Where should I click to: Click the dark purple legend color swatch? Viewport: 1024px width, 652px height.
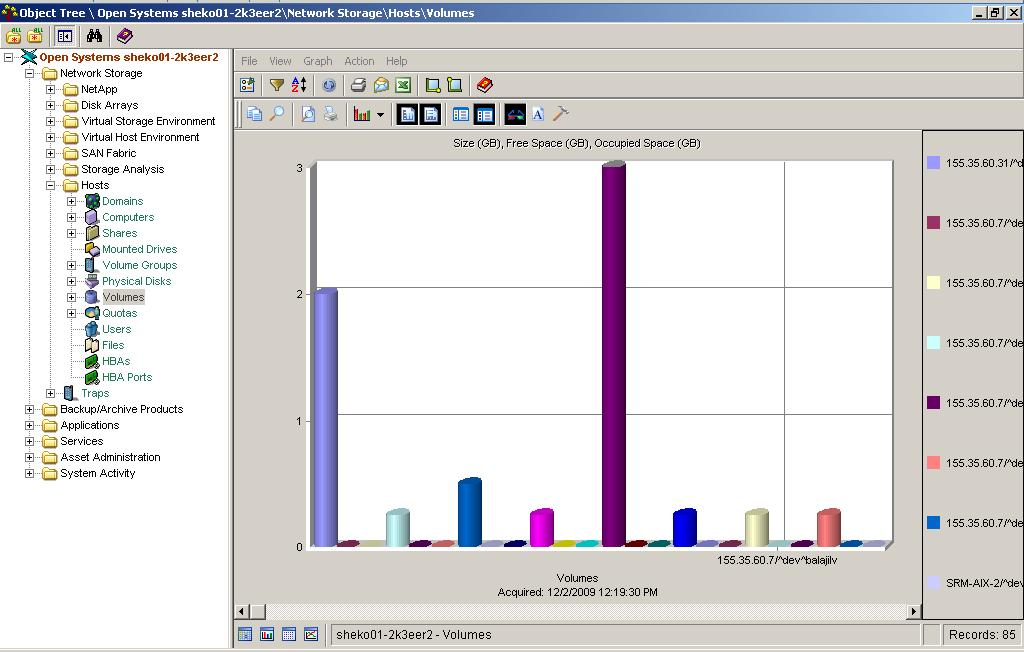pos(933,403)
